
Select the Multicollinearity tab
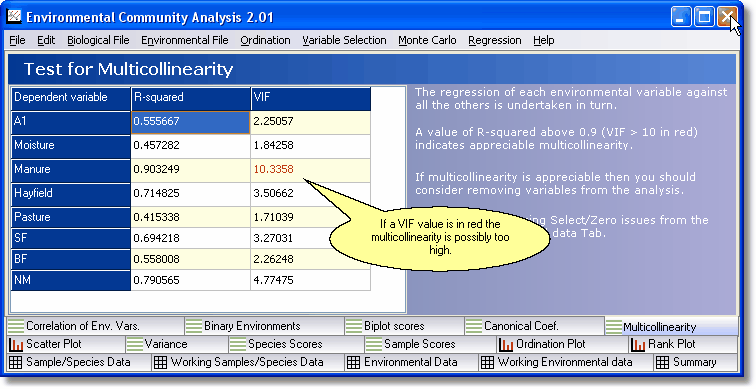click(671, 327)
